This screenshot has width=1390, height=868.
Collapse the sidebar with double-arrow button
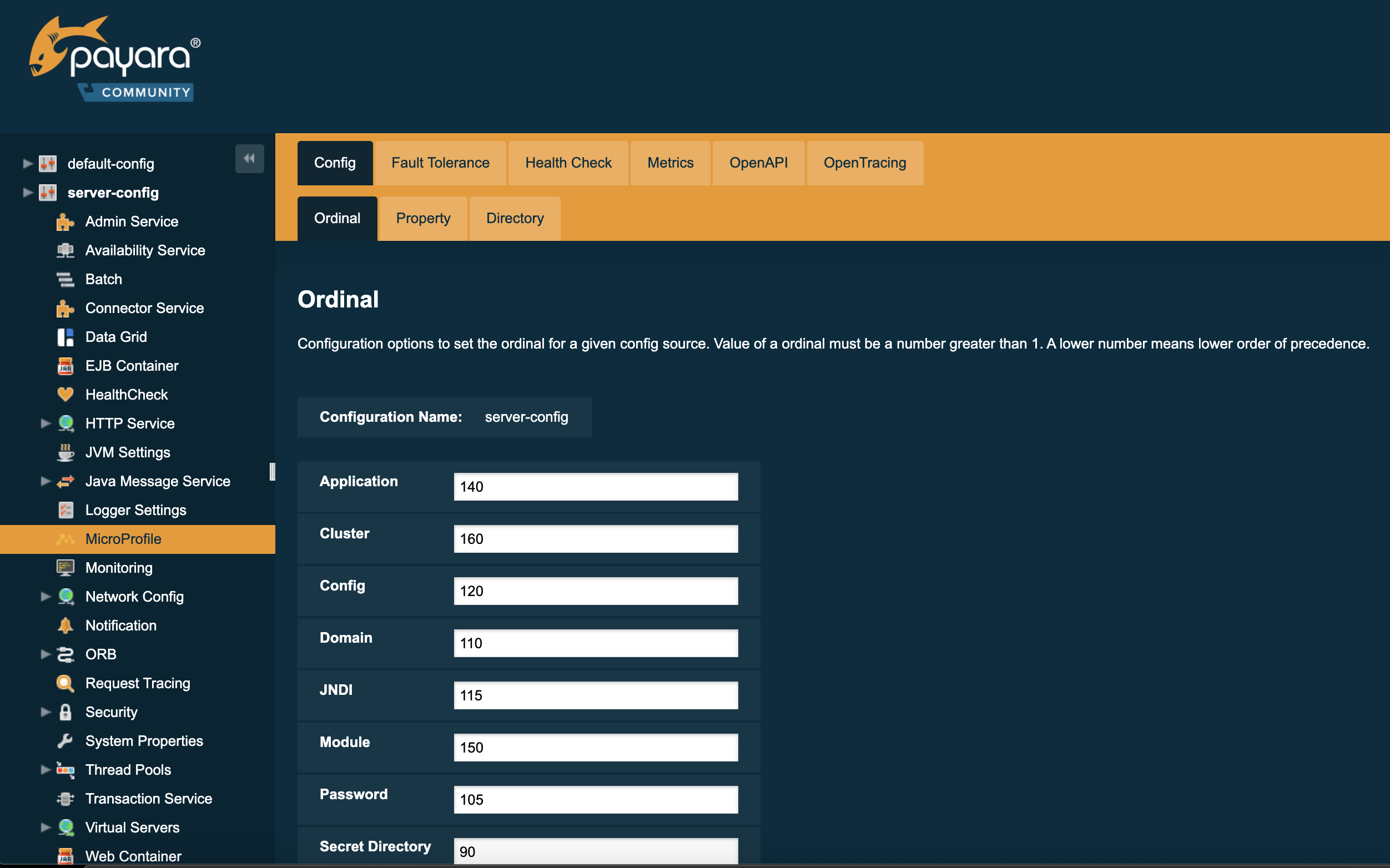[x=249, y=159]
